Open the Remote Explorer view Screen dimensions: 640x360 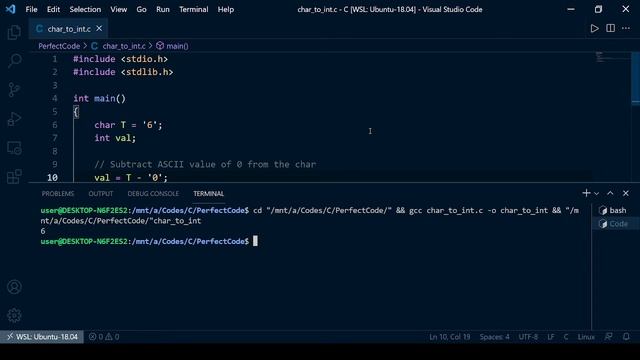coord(14,148)
